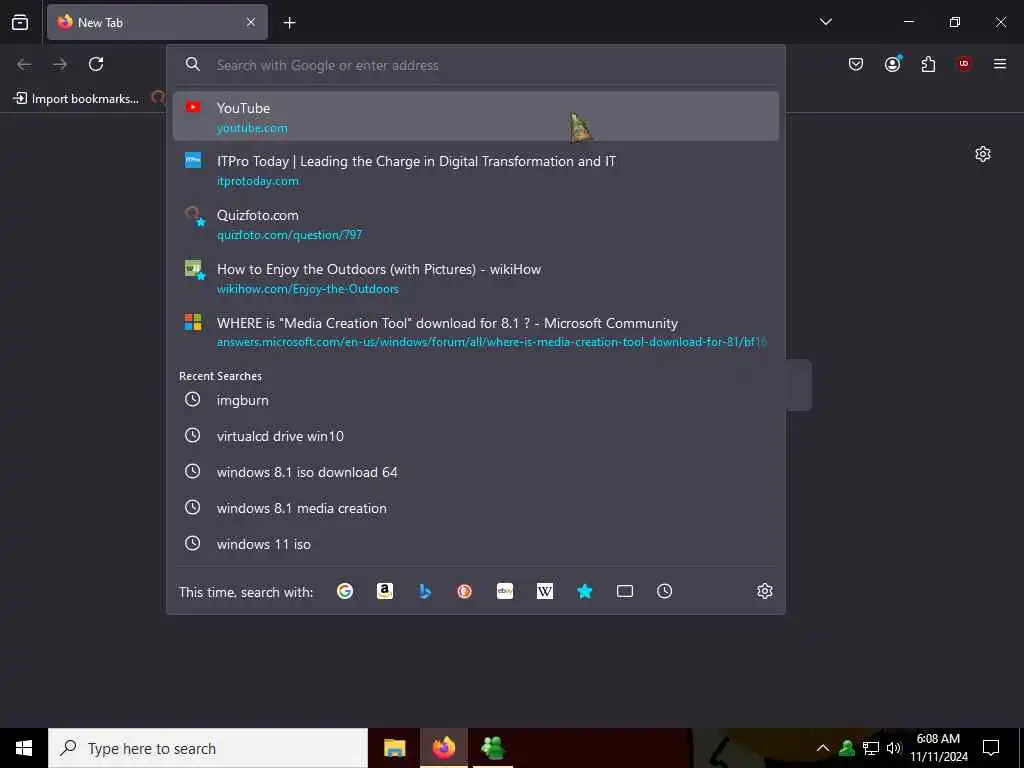Image resolution: width=1024 pixels, height=768 pixels.
Task: Open search settings gear in dropdown
Action: tap(765, 591)
